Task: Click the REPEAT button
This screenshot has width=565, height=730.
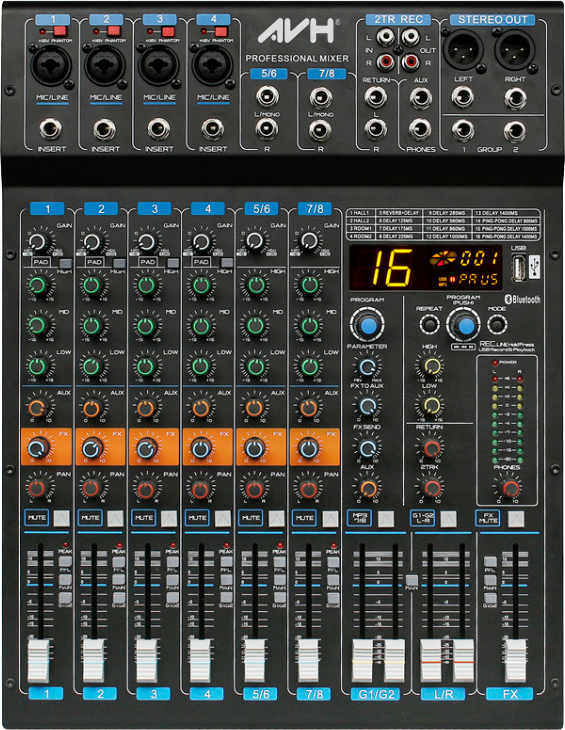Action: [429, 324]
